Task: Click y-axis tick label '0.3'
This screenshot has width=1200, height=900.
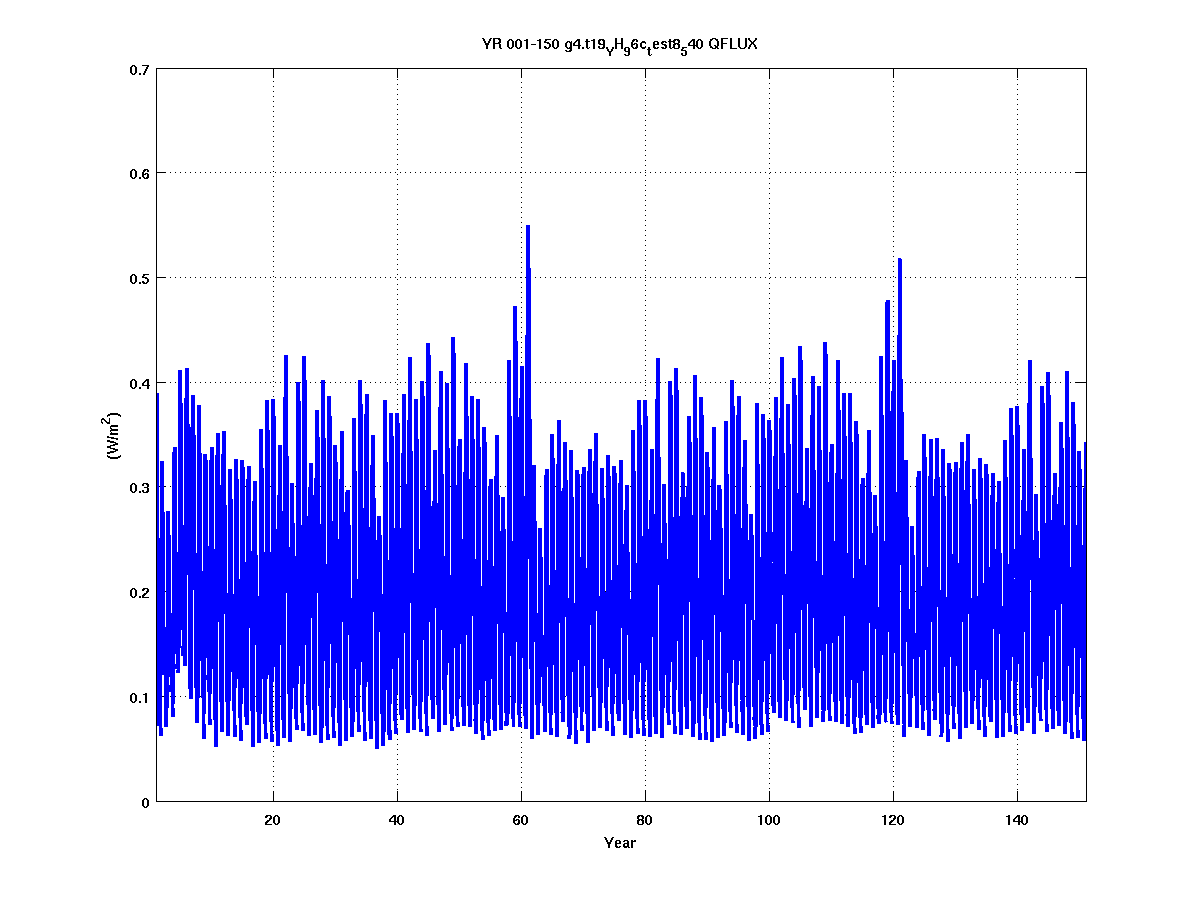Action: pos(139,488)
